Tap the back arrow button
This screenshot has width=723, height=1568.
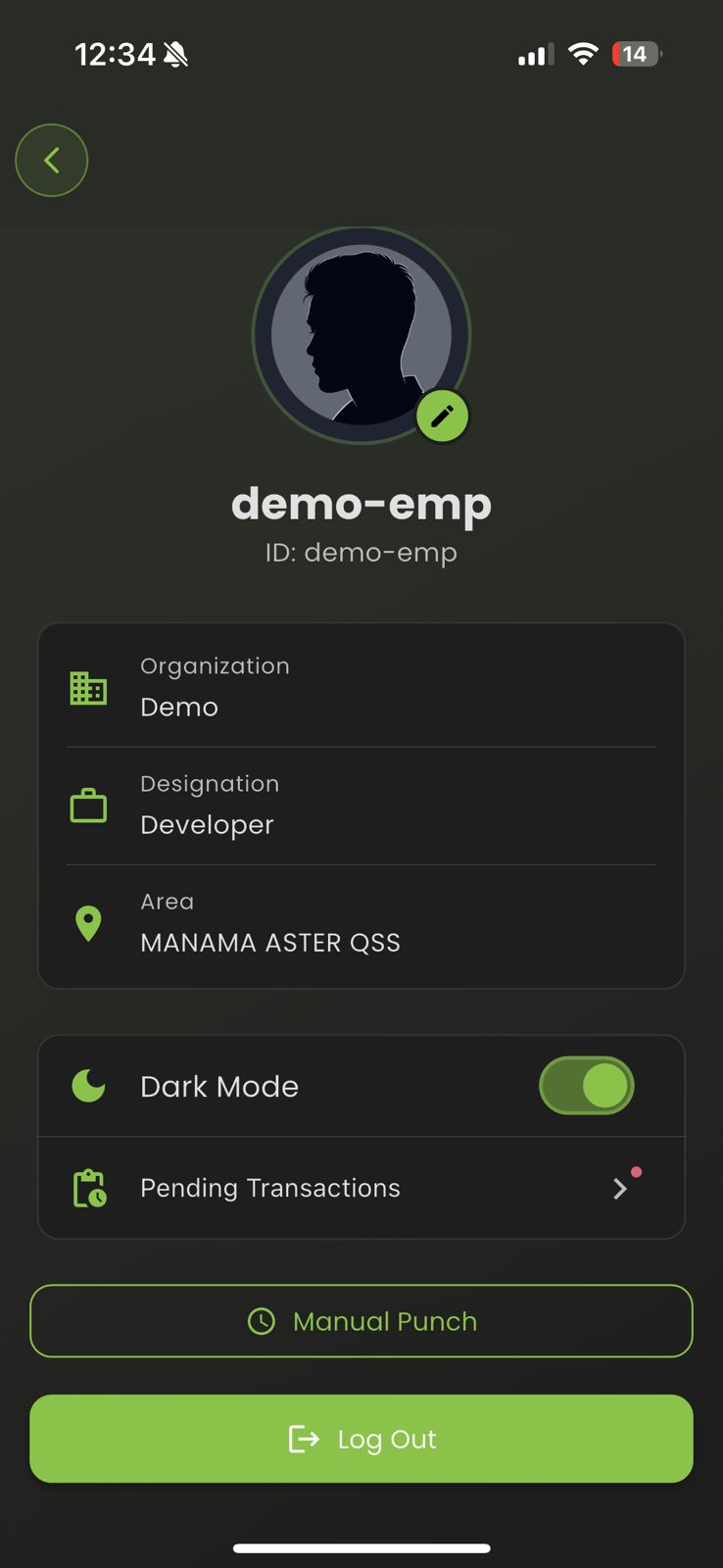point(52,160)
